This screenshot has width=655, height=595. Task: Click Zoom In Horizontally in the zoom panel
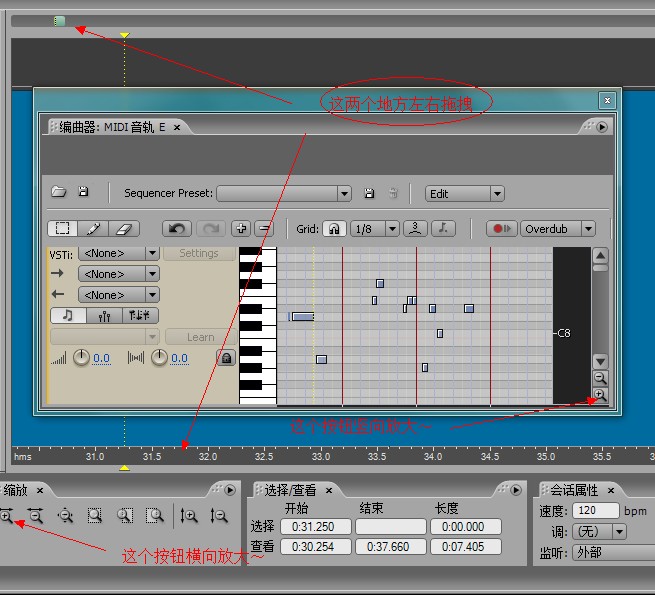6,516
